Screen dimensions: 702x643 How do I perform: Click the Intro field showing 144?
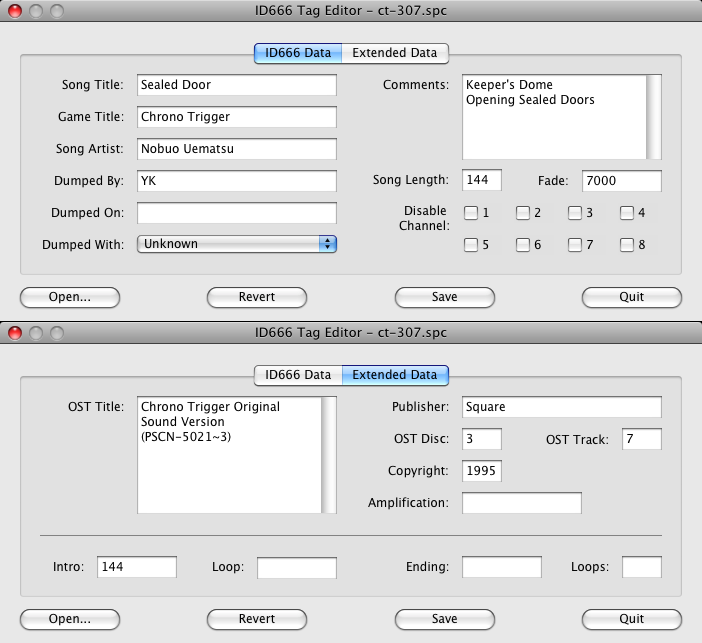137,567
